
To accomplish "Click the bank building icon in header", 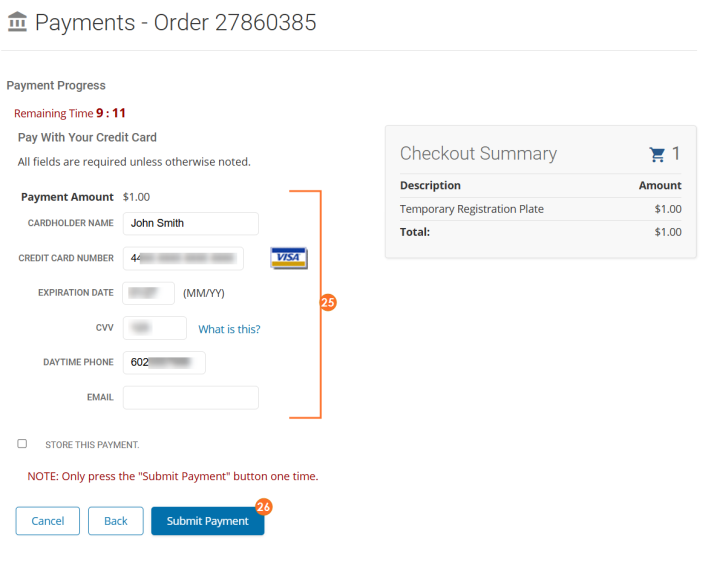I will 17,22.
